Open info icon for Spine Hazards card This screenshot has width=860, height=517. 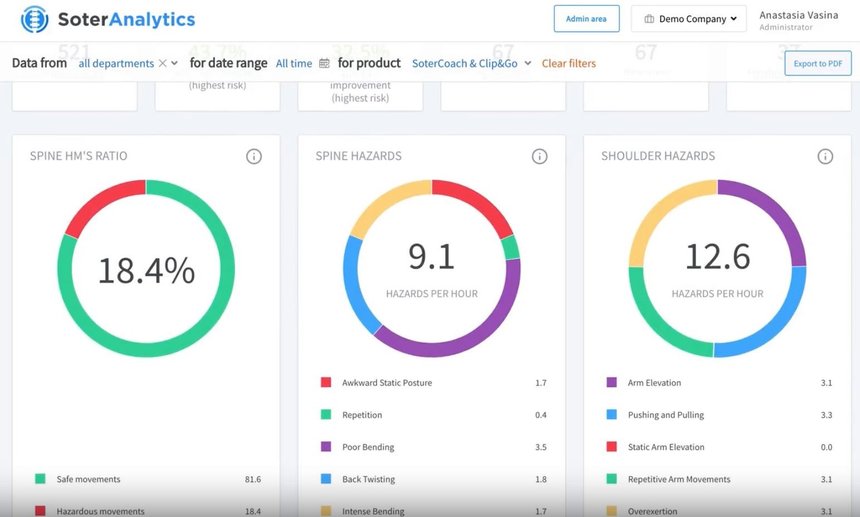click(540, 156)
